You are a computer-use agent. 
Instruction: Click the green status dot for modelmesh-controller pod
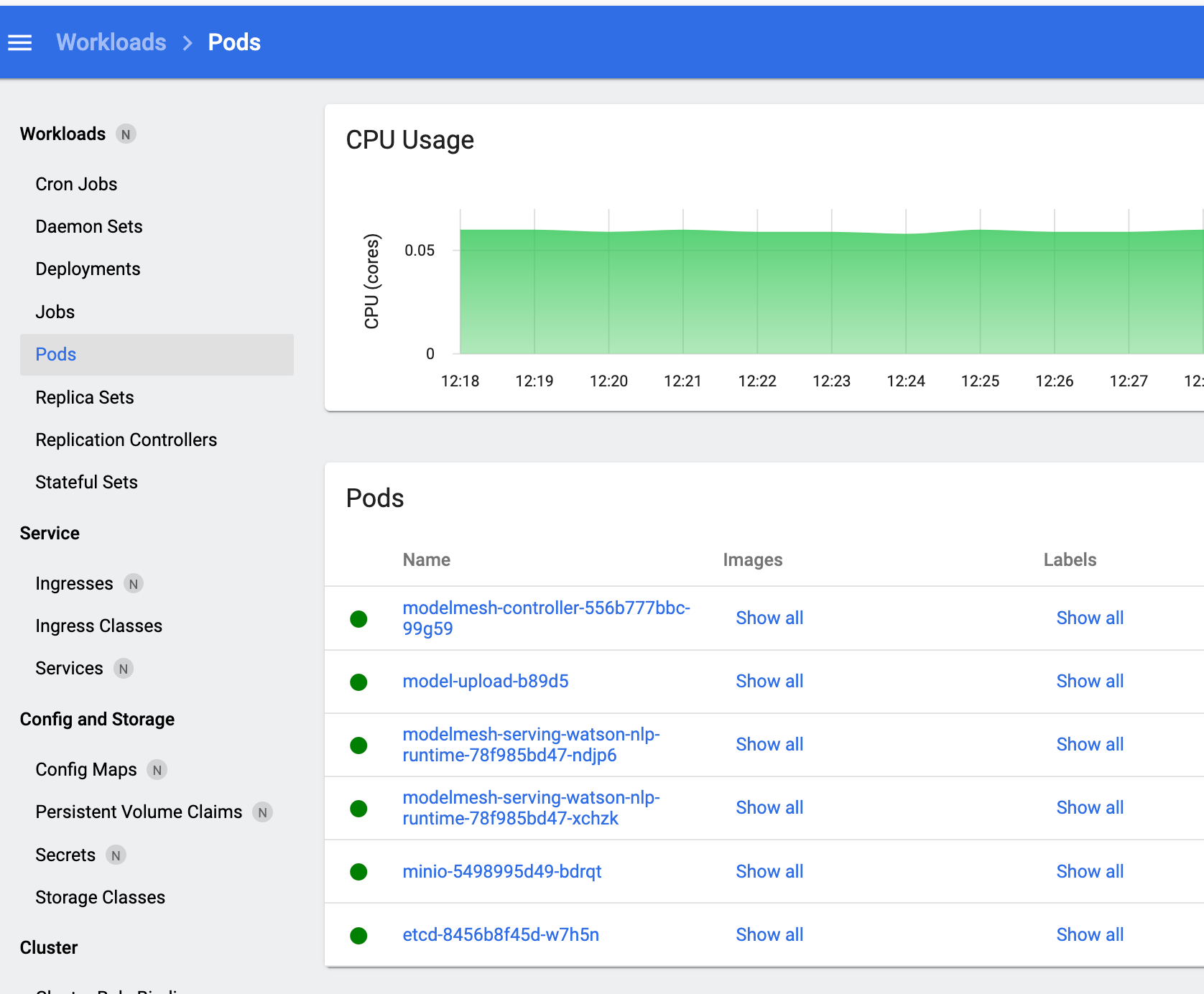point(358,618)
